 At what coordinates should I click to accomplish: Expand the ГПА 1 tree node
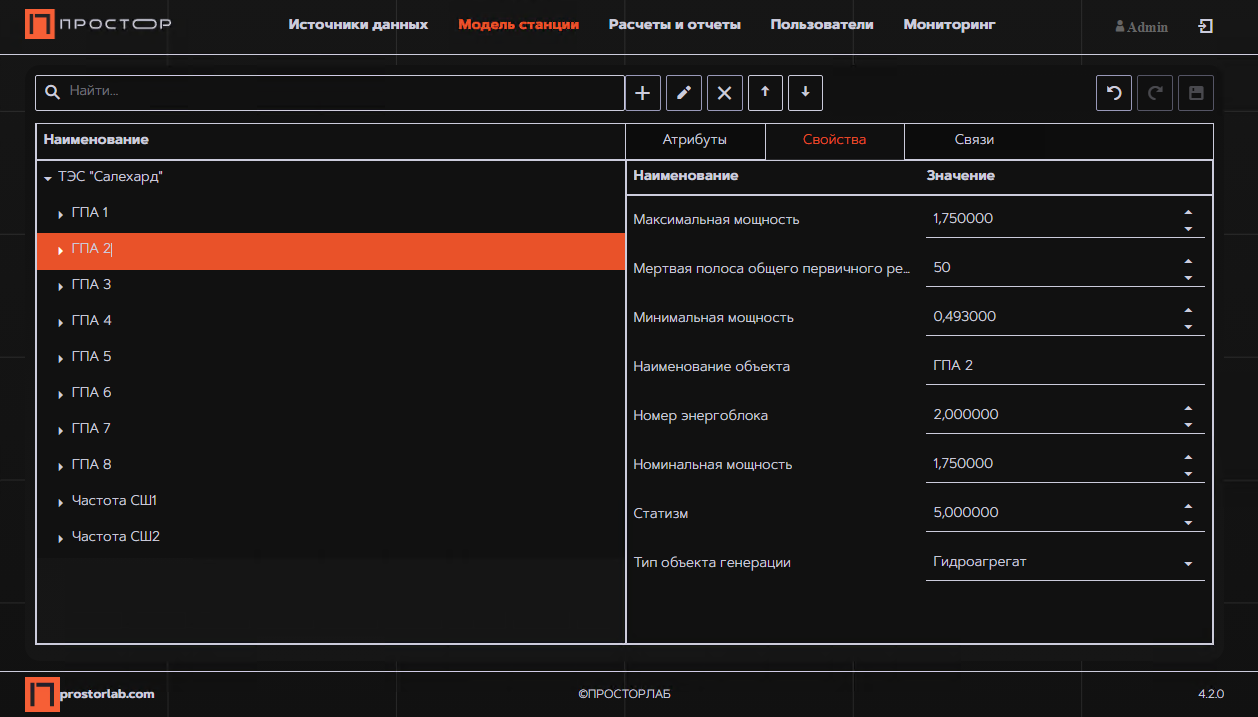click(x=61, y=214)
